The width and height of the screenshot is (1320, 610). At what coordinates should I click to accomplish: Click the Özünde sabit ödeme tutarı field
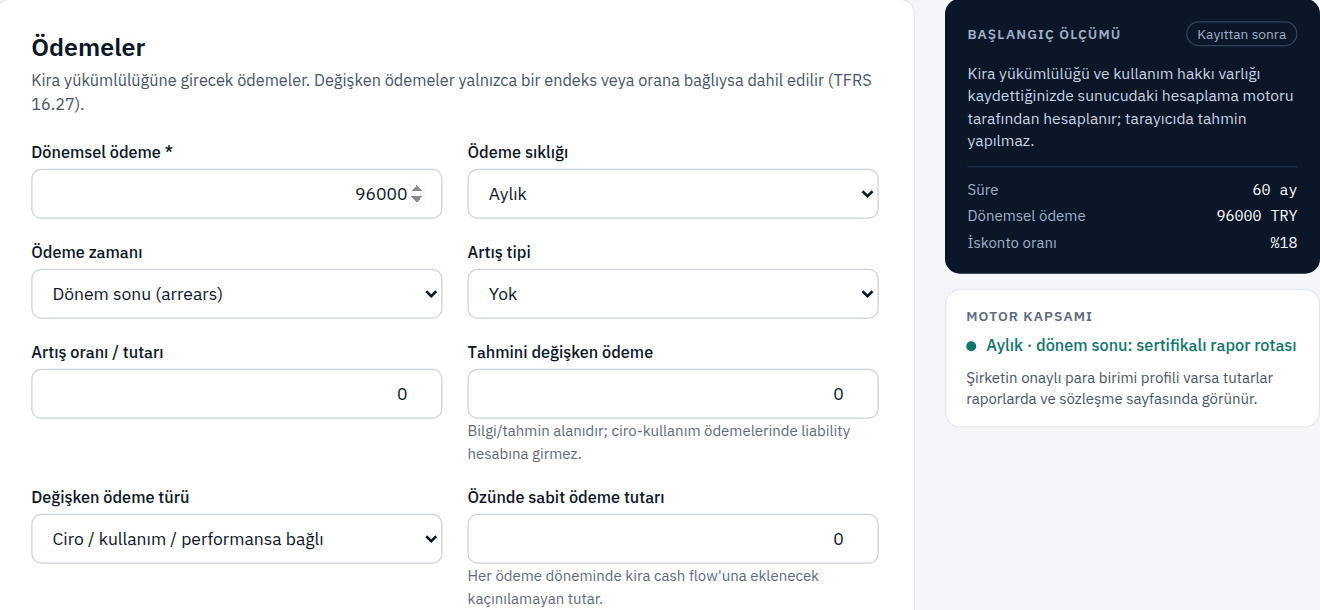(x=673, y=539)
